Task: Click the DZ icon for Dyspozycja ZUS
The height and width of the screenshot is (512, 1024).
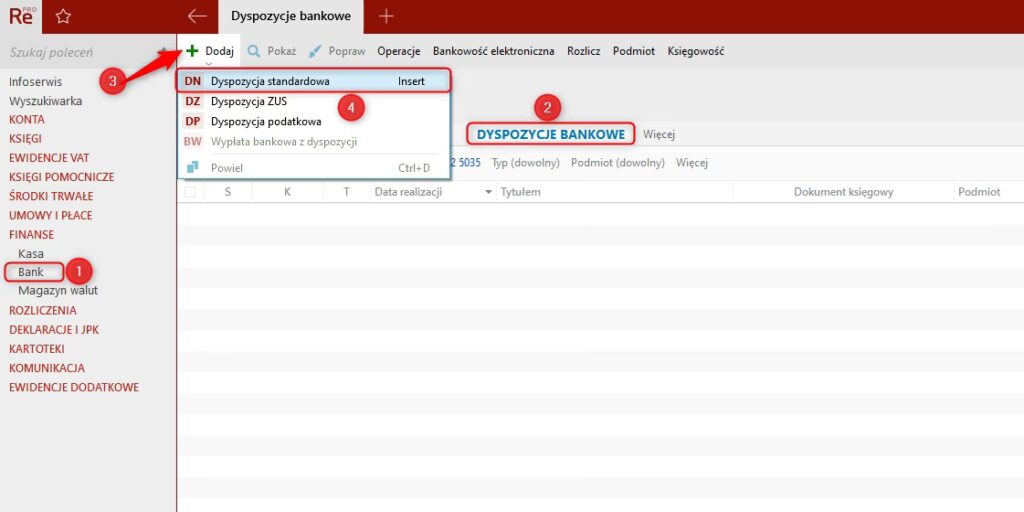Action: click(193, 101)
